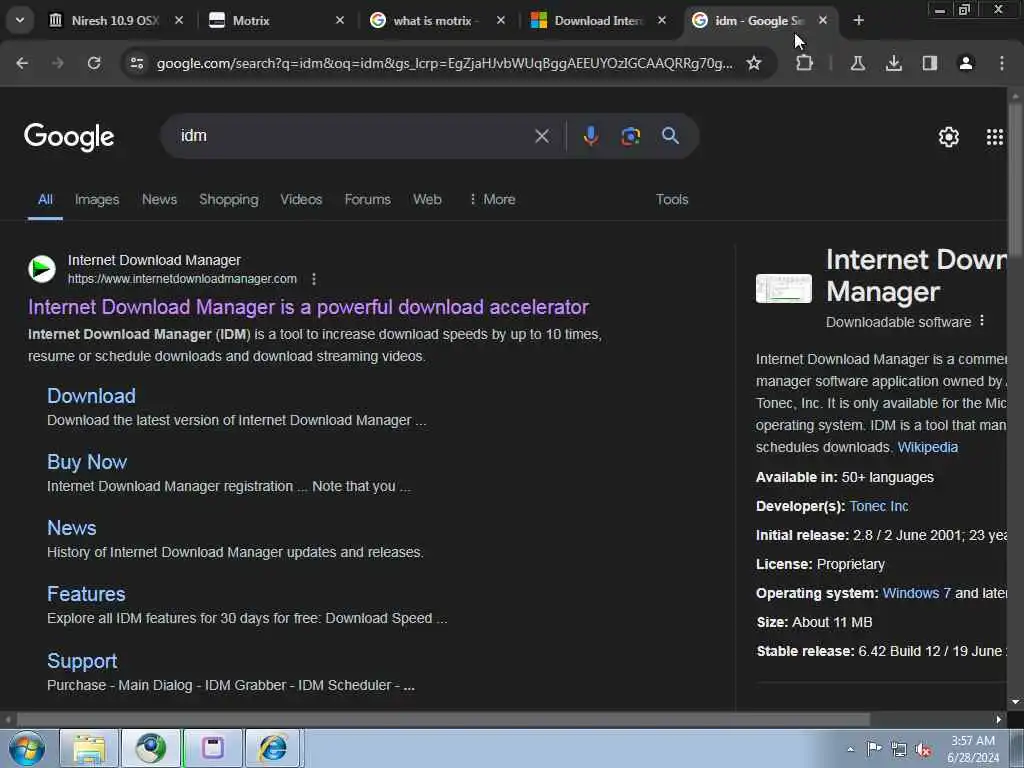This screenshot has width=1024, height=768.
Task: Close the Motrix tab
Action: (x=340, y=21)
